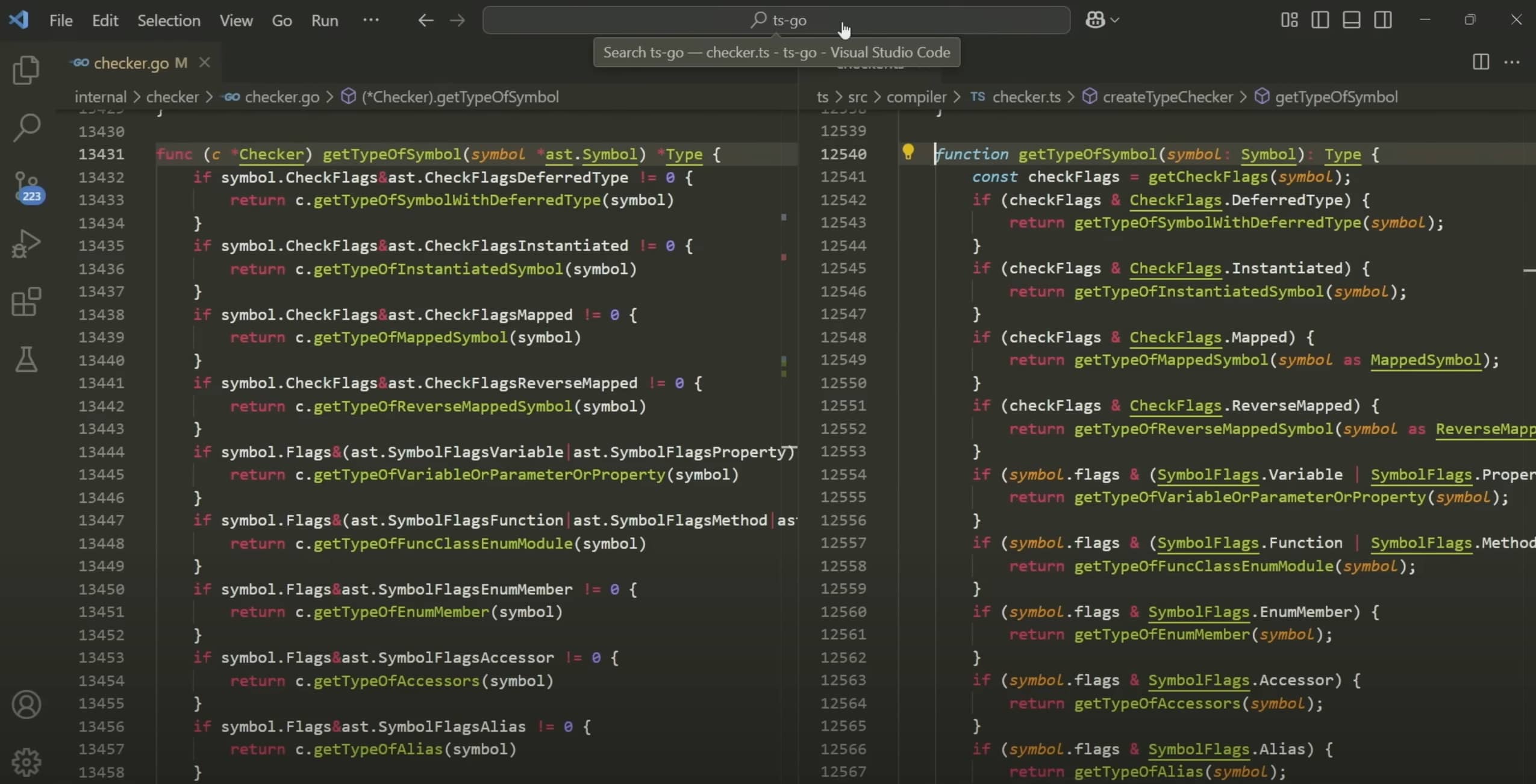This screenshot has height=784, width=1536.
Task: Open More Actions for right editor
Action: (1512, 61)
